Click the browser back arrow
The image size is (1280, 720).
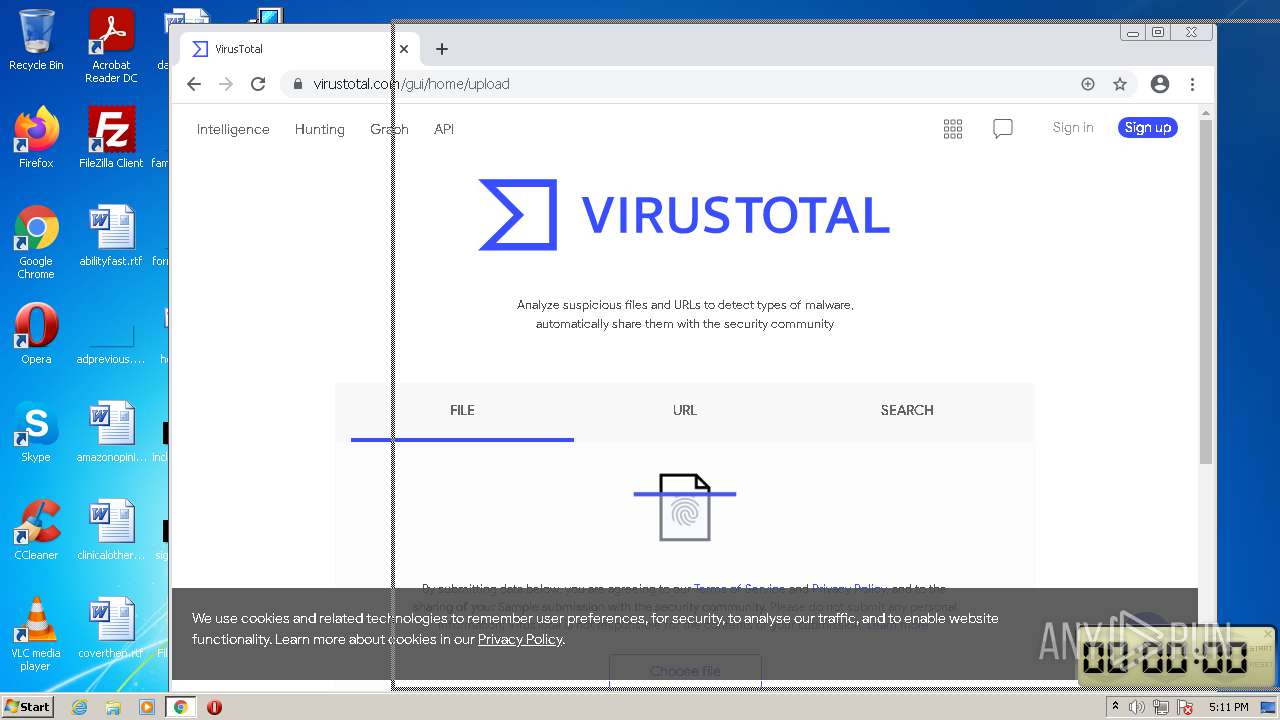[194, 84]
